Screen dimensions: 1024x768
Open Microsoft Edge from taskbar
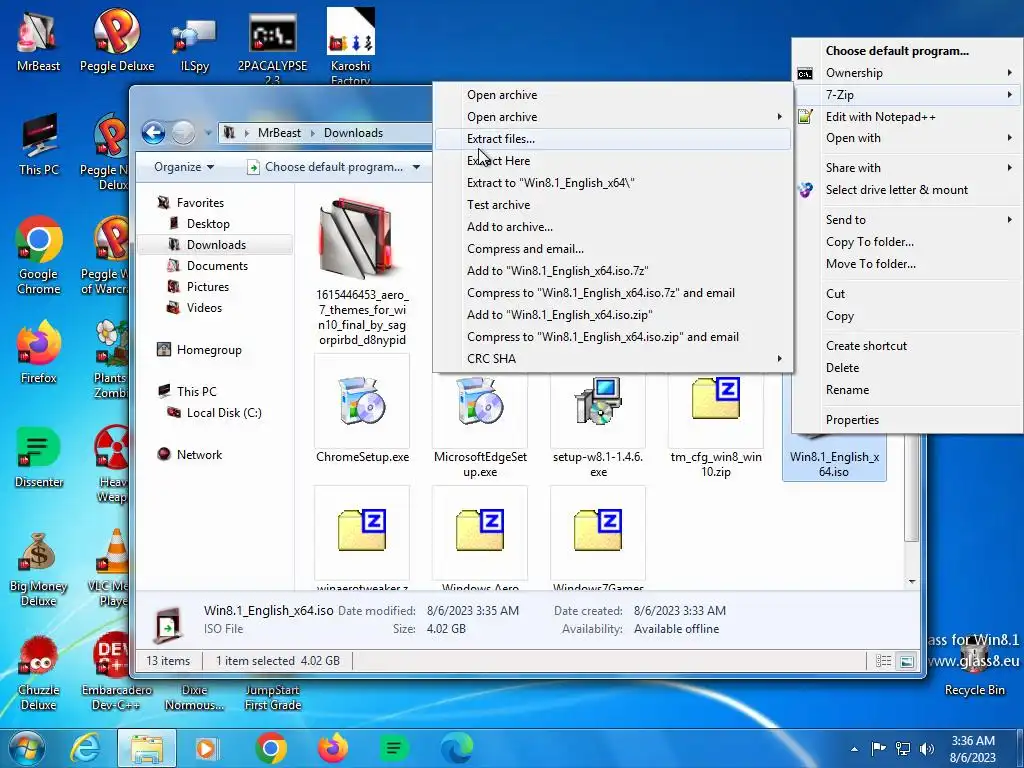[x=456, y=748]
